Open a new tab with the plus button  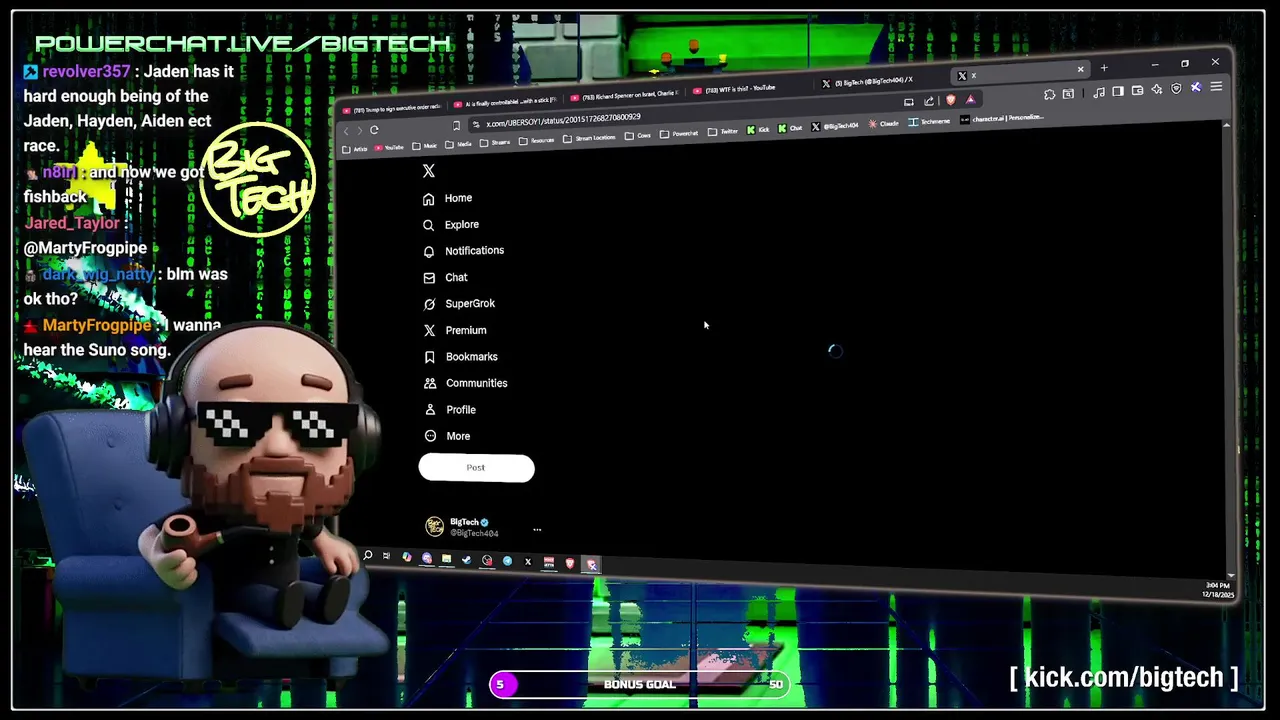pos(1104,68)
